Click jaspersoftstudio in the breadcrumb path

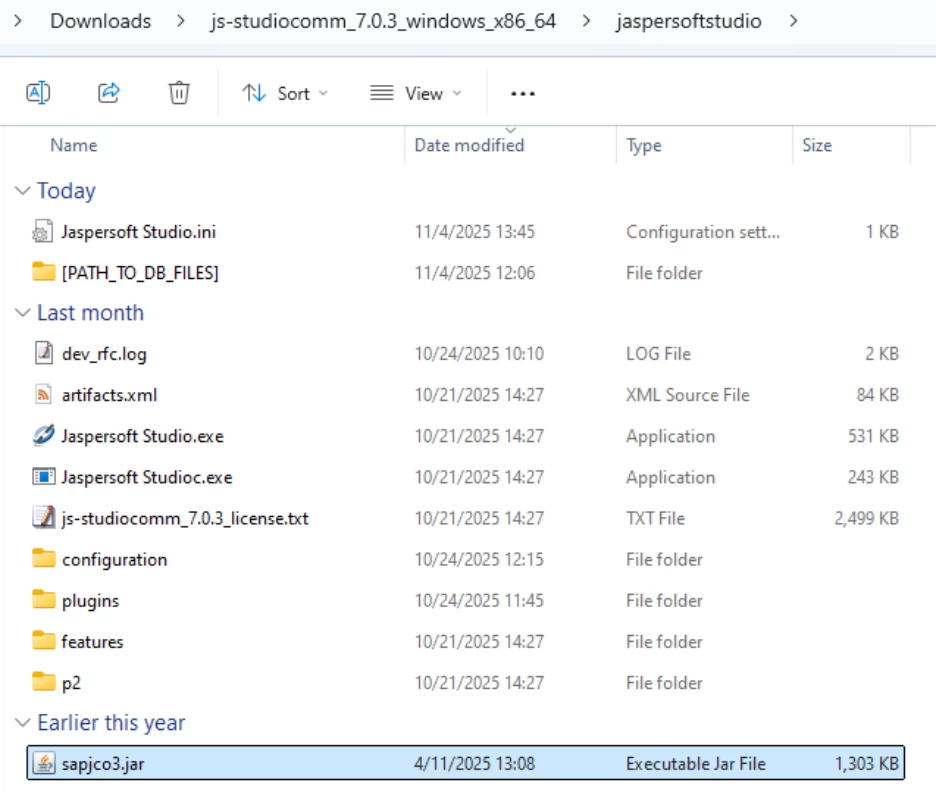(689, 21)
